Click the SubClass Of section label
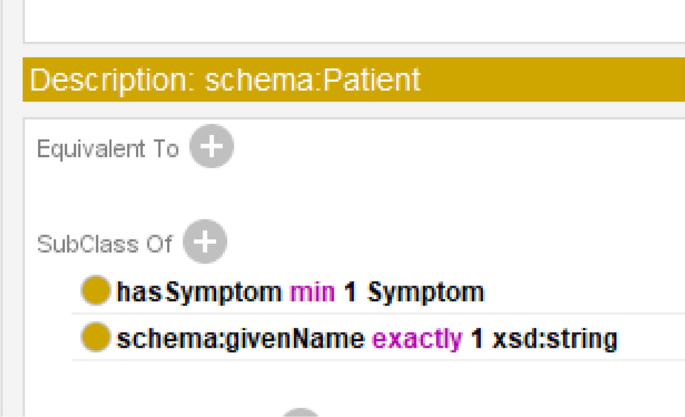Viewport: 685px width, 417px height. pos(104,243)
